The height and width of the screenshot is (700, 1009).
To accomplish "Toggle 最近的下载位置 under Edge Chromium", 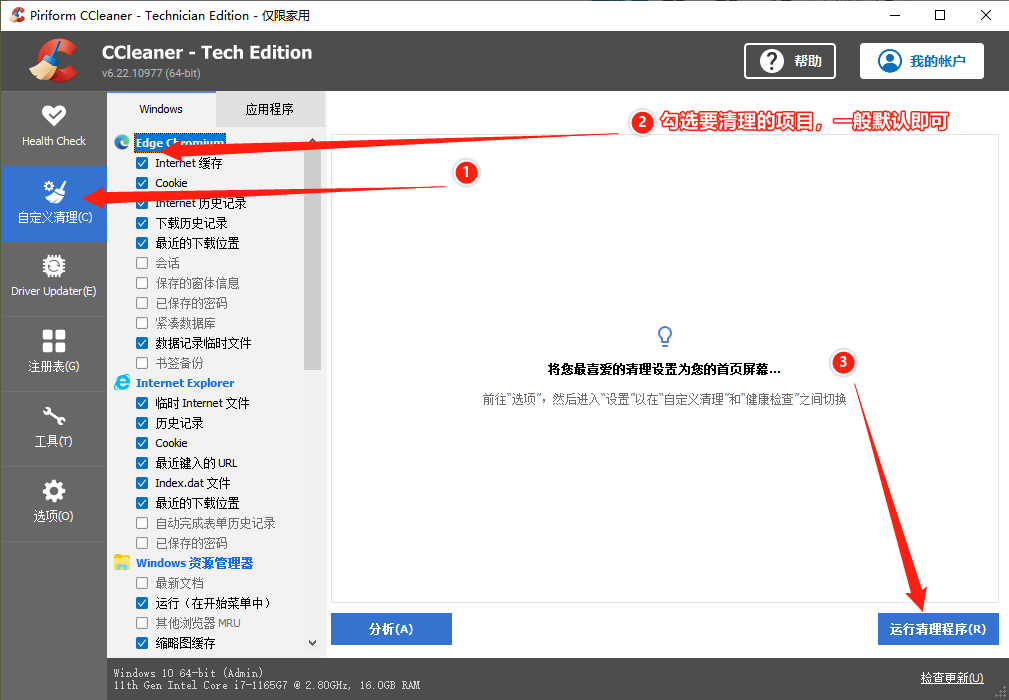I will pyautogui.click(x=142, y=243).
